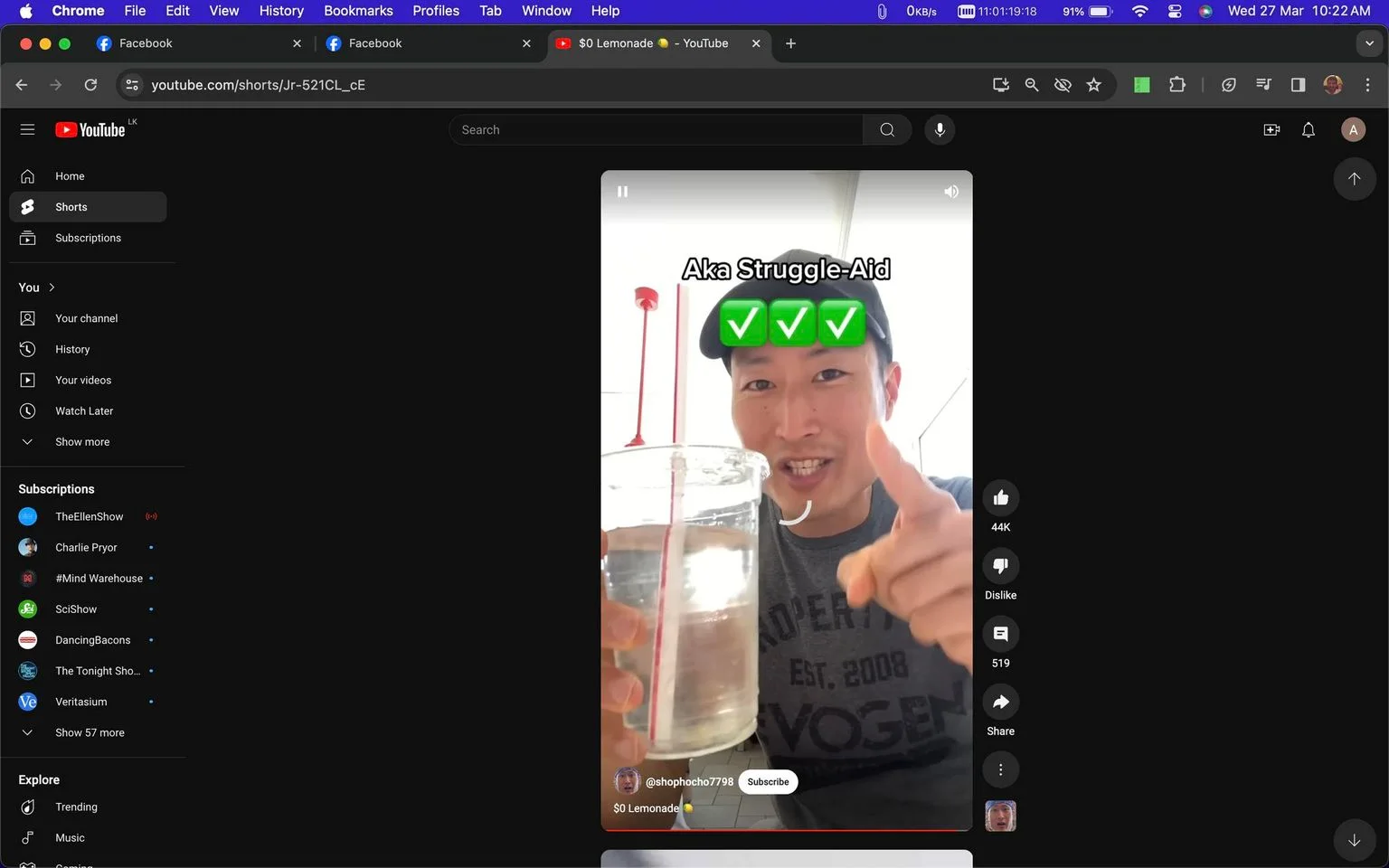Viewport: 1389px width, 868px height.
Task: Open the Bookmarks menu in menu bar
Action: pyautogui.click(x=358, y=11)
